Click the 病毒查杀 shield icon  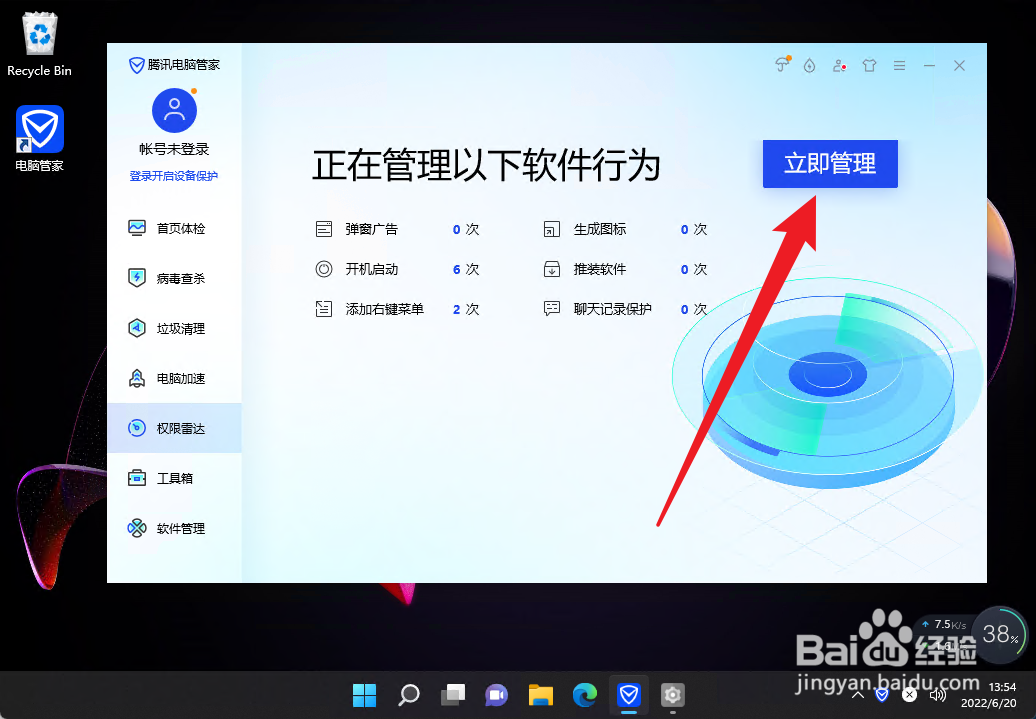point(137,278)
